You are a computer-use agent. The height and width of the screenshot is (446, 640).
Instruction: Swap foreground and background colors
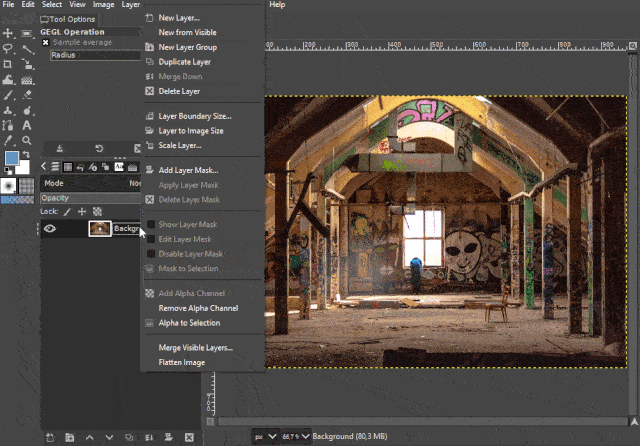click(26, 155)
